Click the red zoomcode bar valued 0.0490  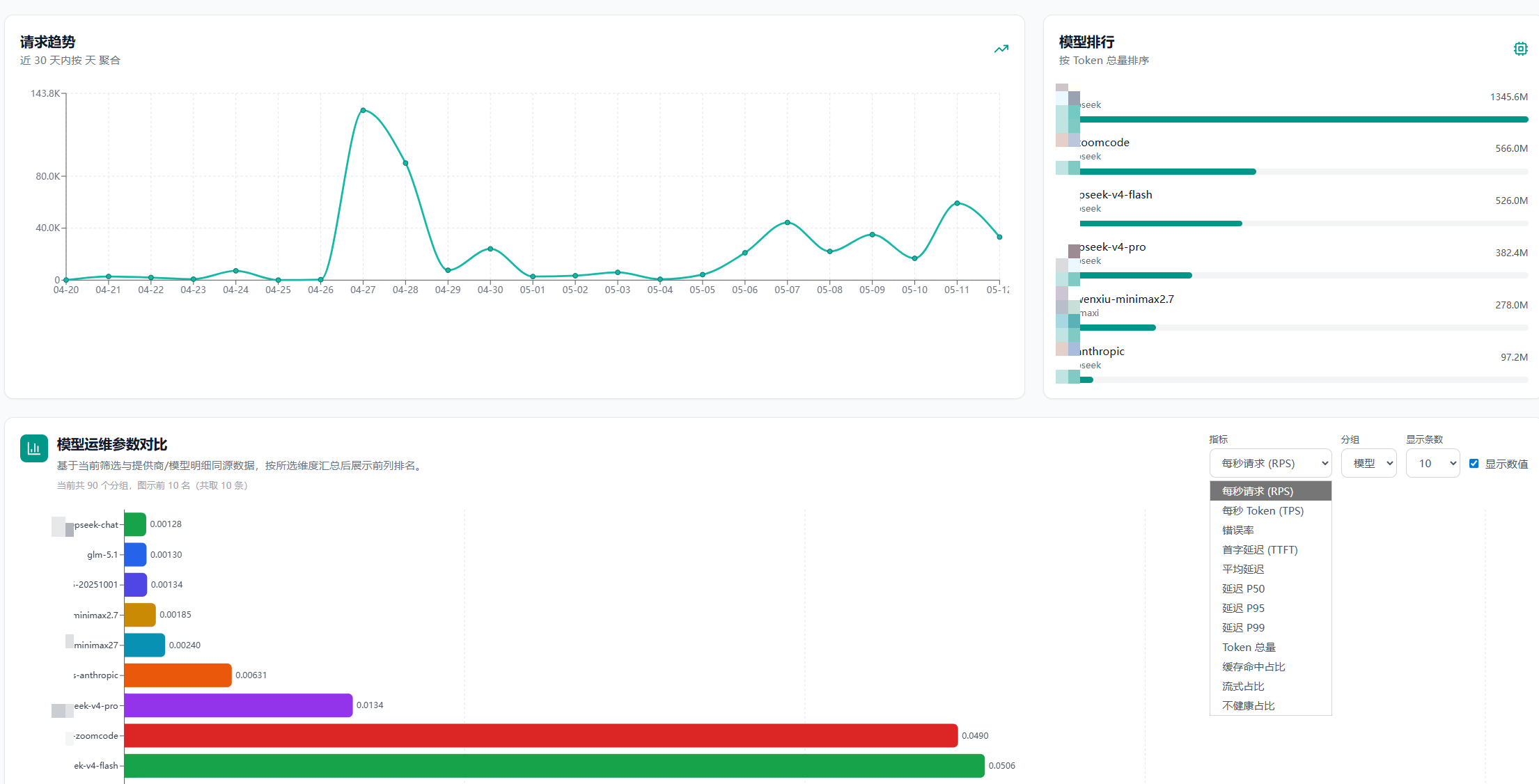(x=541, y=736)
